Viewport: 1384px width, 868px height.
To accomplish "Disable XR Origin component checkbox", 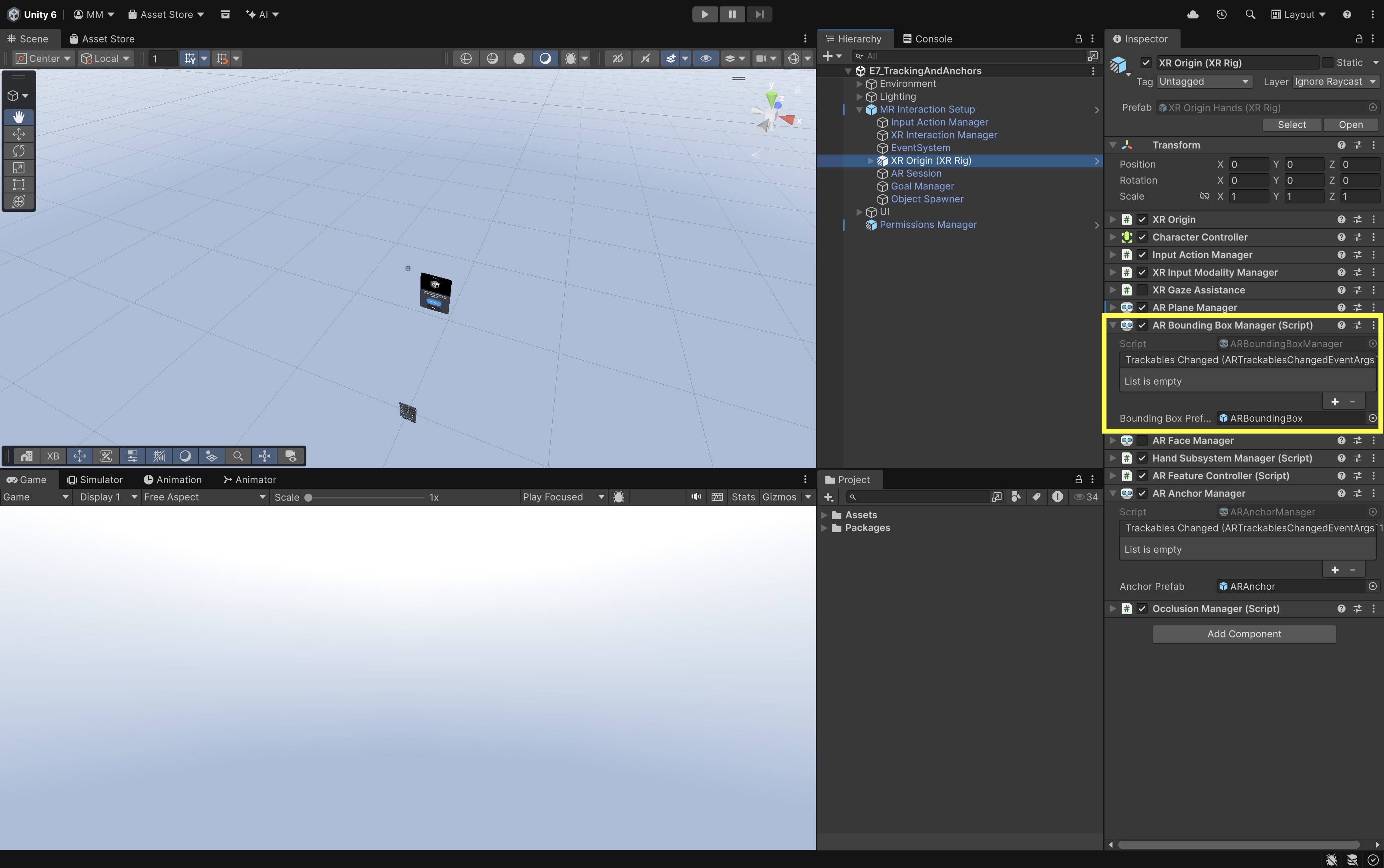I will click(x=1142, y=219).
